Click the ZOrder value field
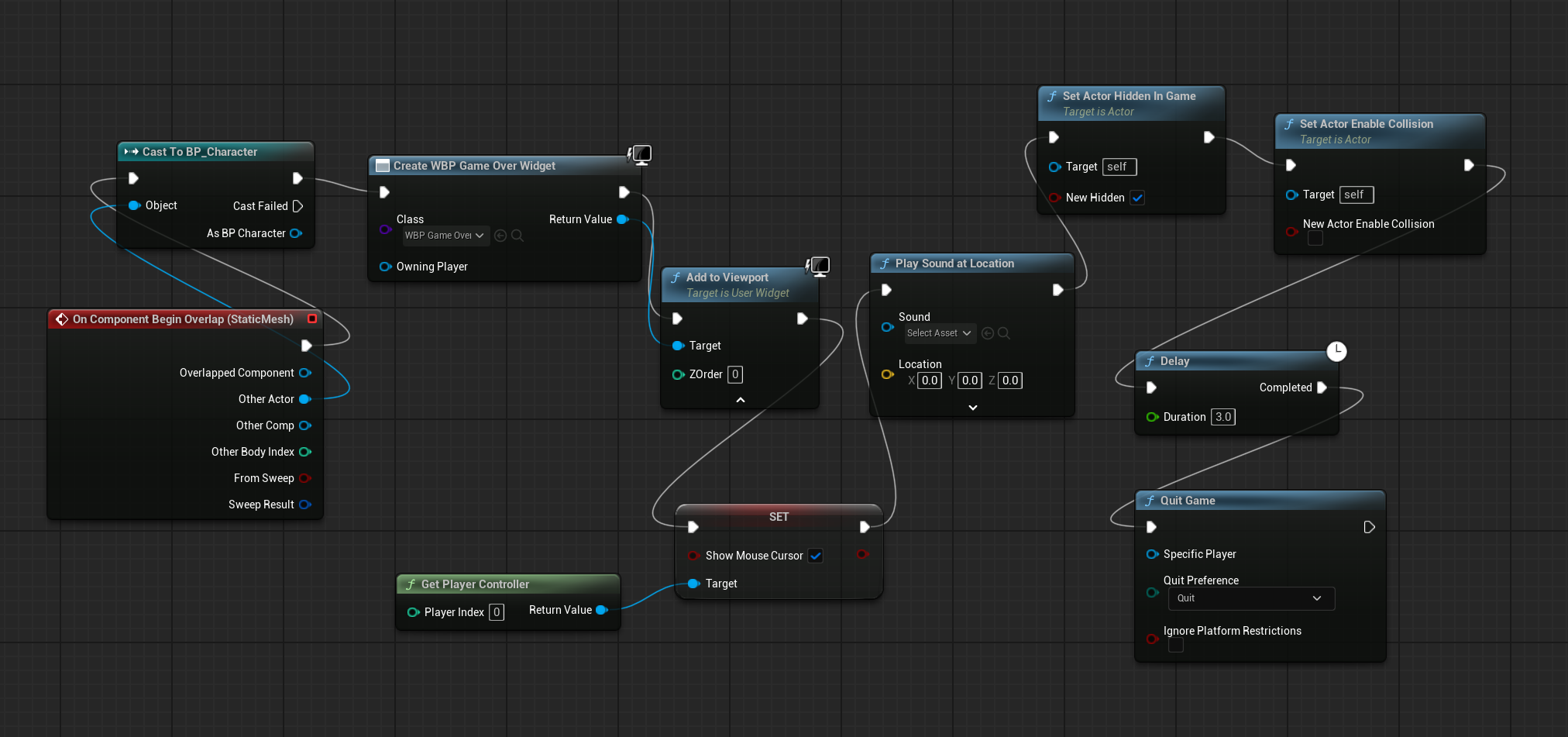 (735, 374)
